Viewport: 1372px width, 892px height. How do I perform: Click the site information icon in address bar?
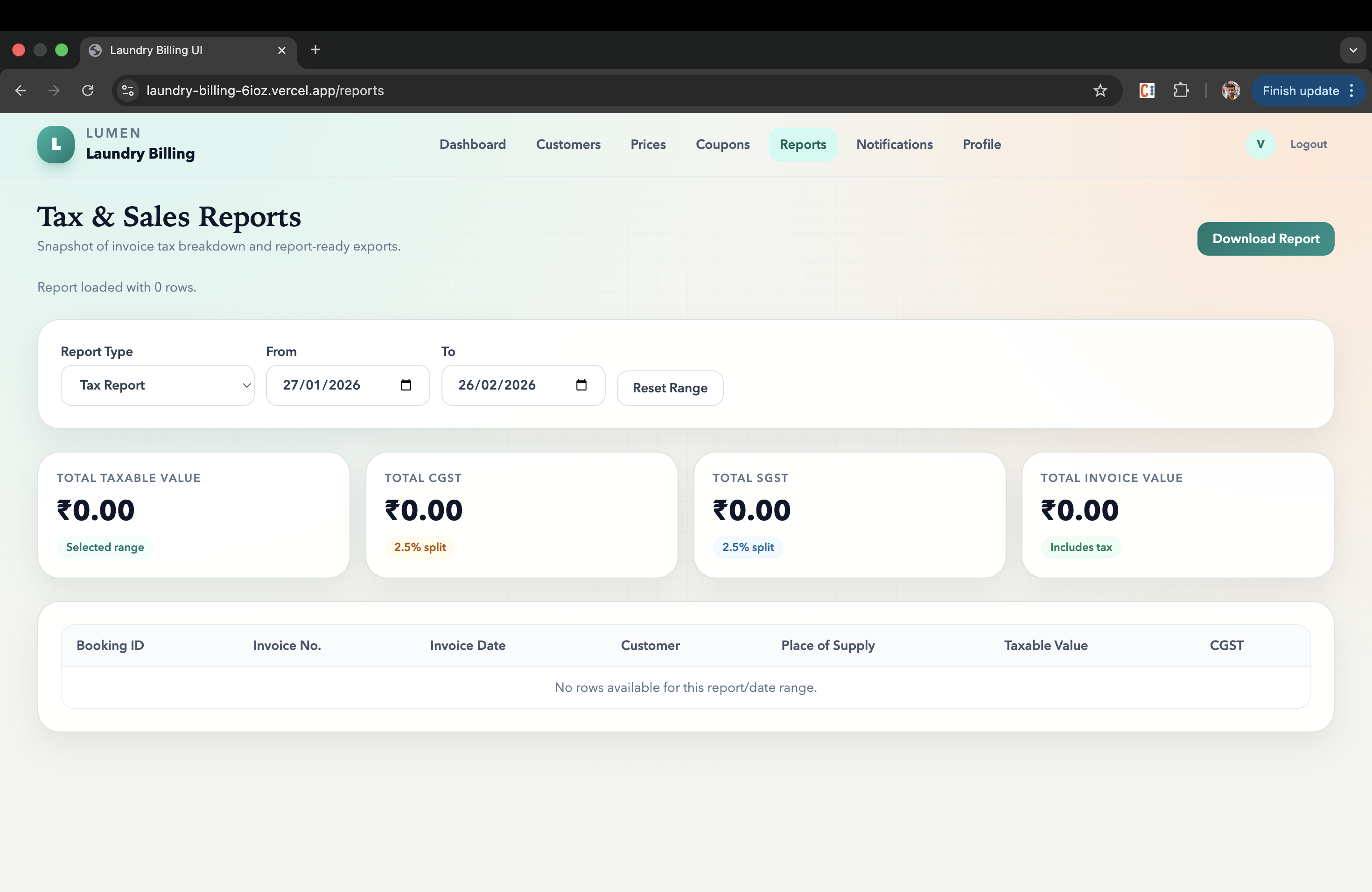tap(128, 91)
